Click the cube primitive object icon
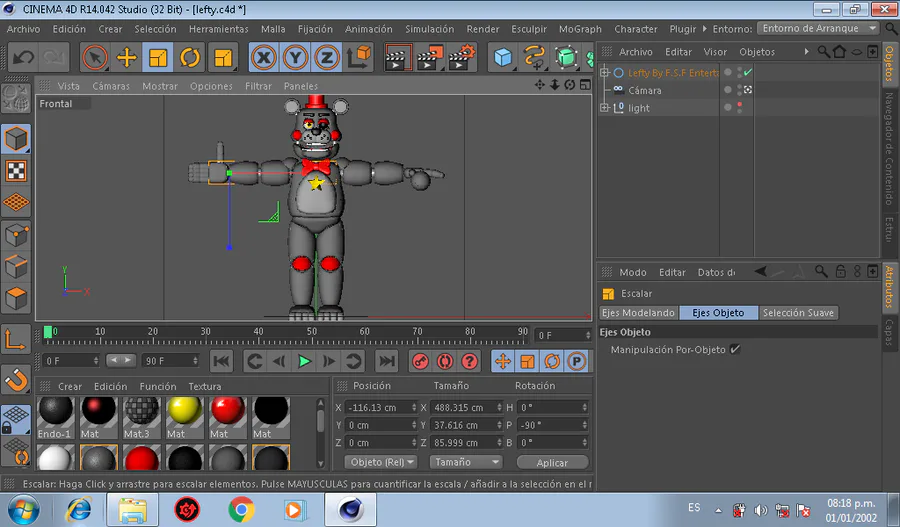900x527 pixels. (503, 58)
